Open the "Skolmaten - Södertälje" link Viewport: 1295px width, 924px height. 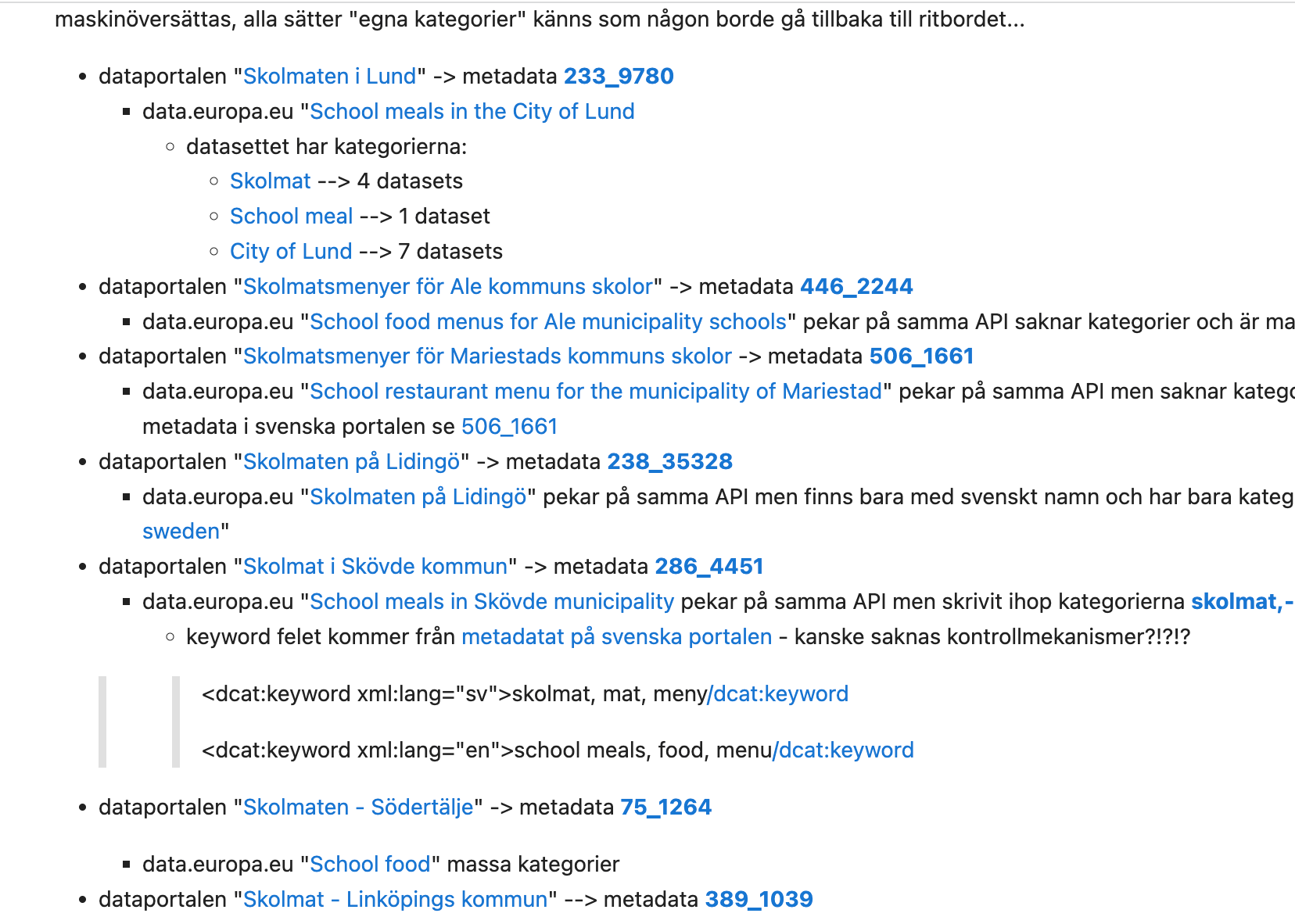tap(358, 808)
